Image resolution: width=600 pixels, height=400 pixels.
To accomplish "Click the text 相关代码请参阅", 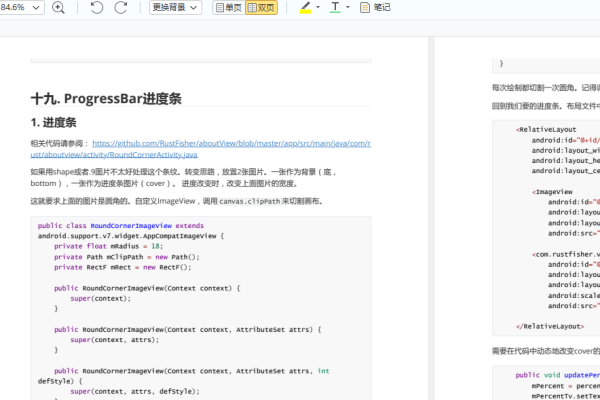I will pos(57,144).
